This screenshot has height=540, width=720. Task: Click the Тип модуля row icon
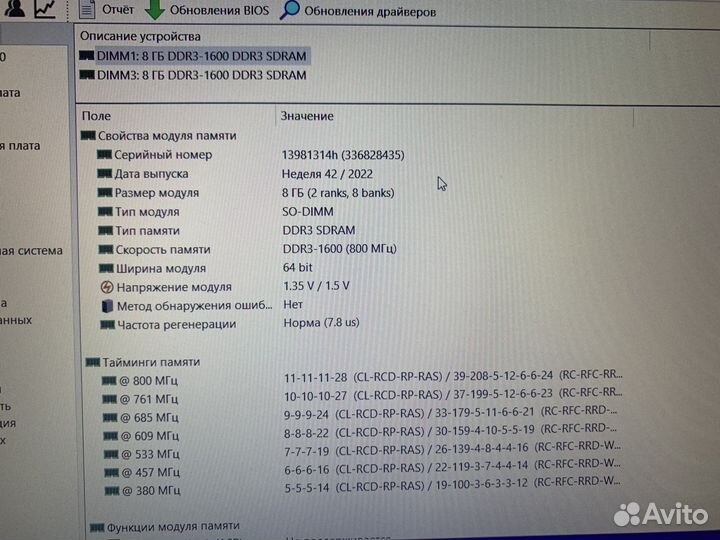coord(106,211)
